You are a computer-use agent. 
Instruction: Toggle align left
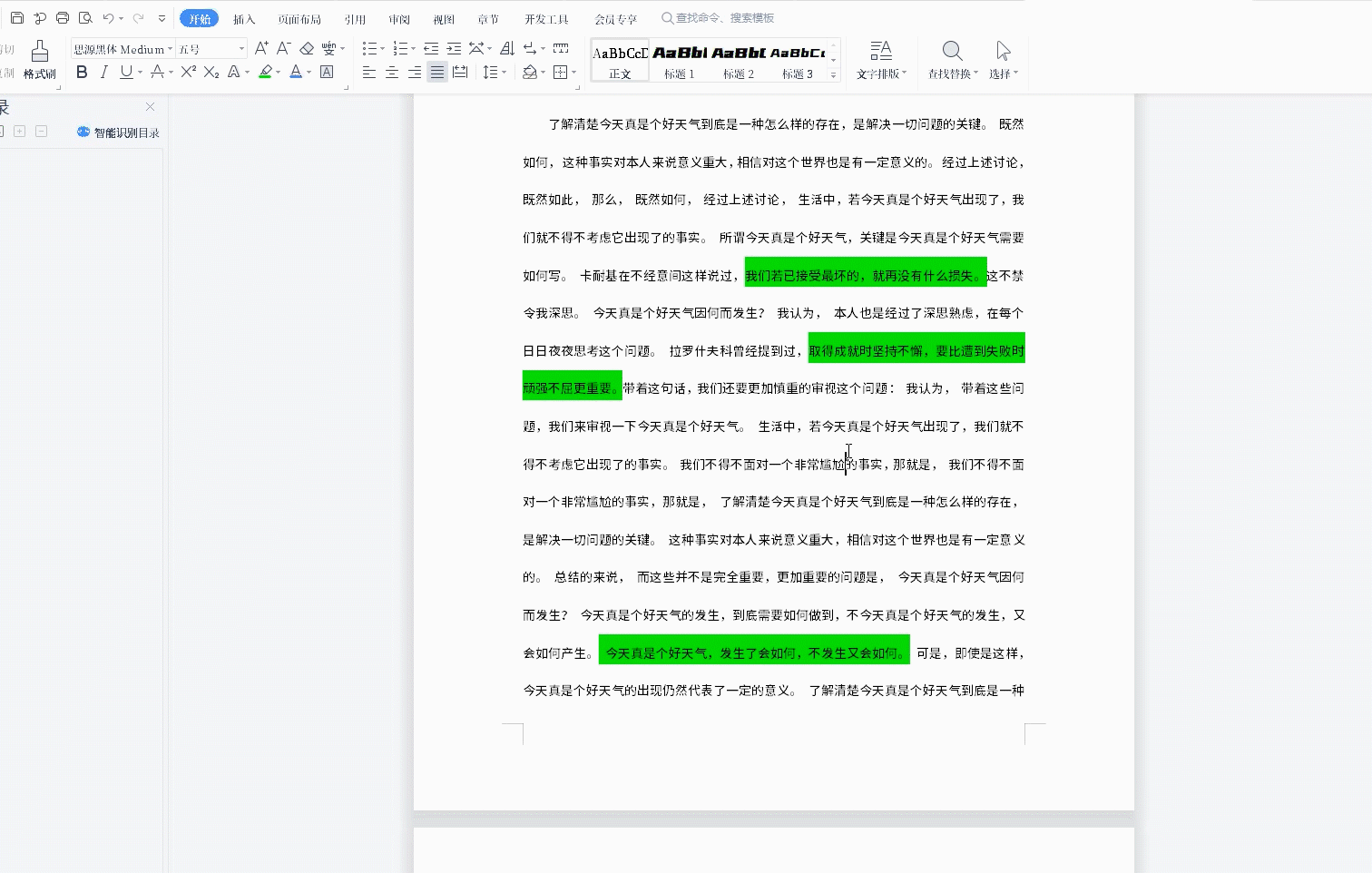pos(369,72)
